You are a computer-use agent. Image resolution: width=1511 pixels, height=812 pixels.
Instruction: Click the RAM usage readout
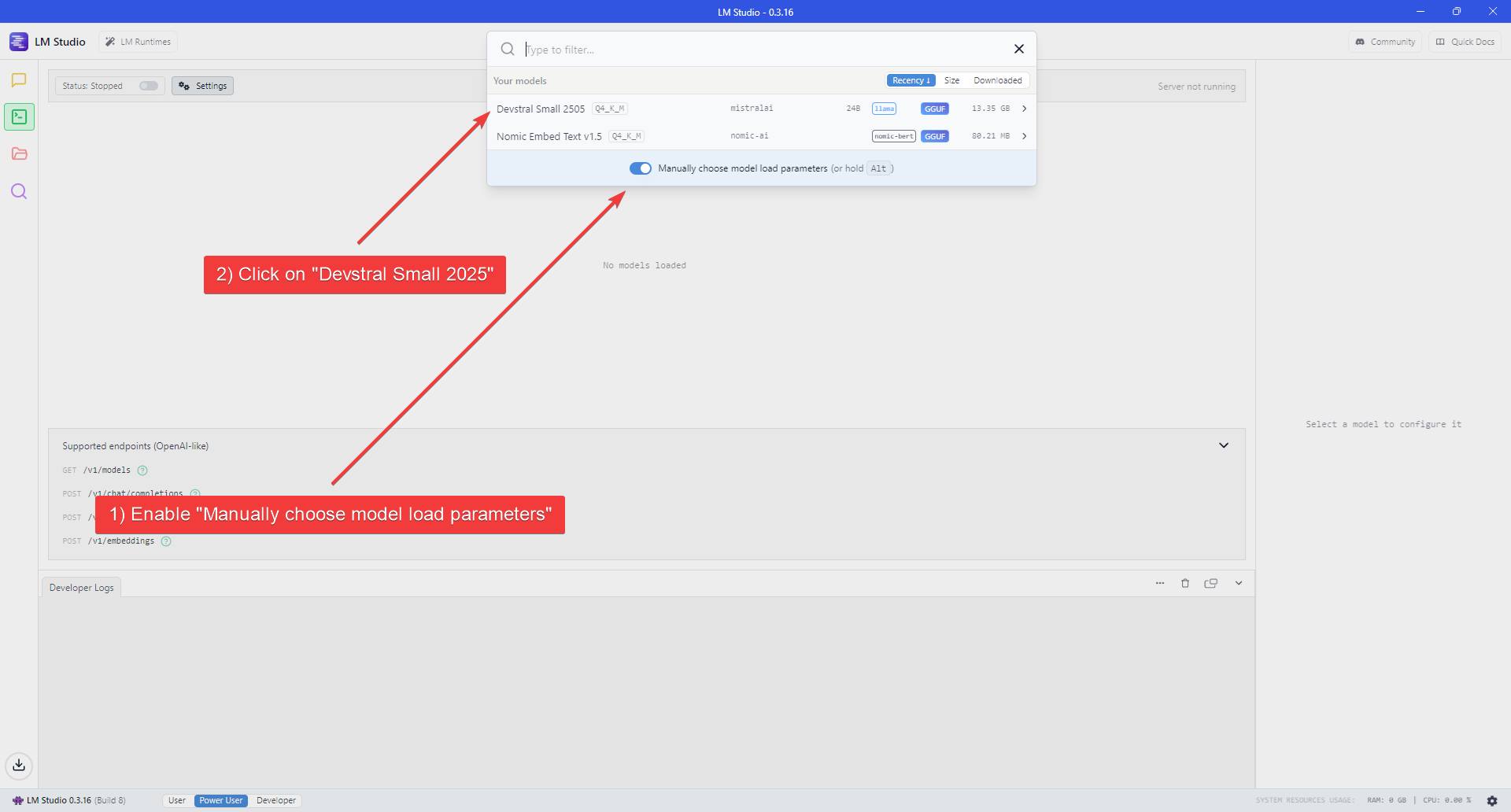click(1387, 800)
